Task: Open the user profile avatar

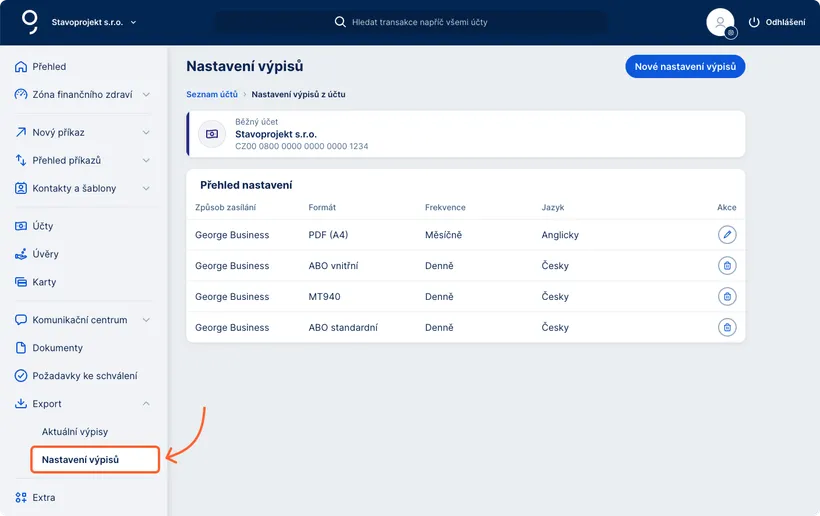Action: coord(720,22)
